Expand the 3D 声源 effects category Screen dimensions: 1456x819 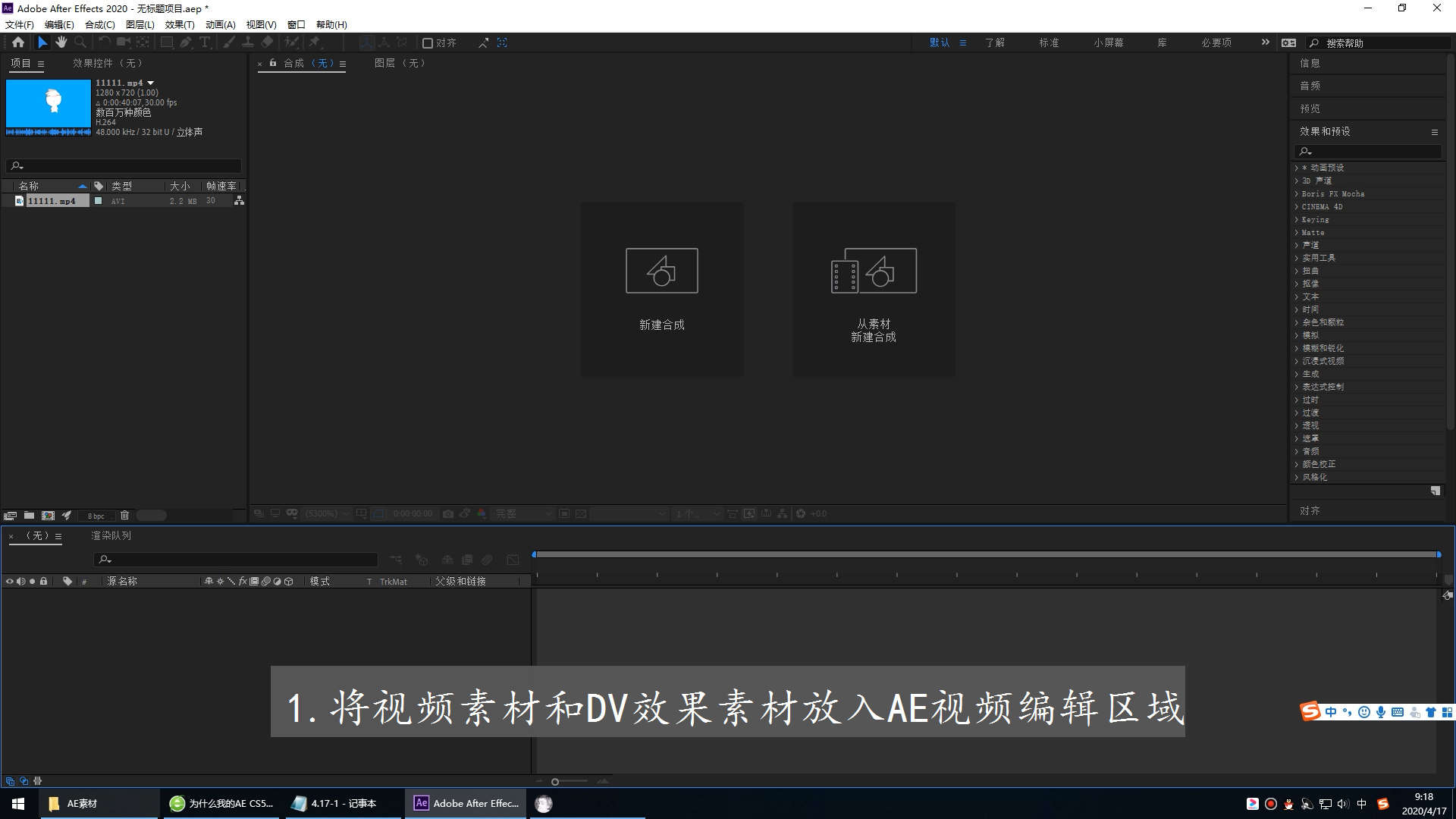pos(1296,180)
